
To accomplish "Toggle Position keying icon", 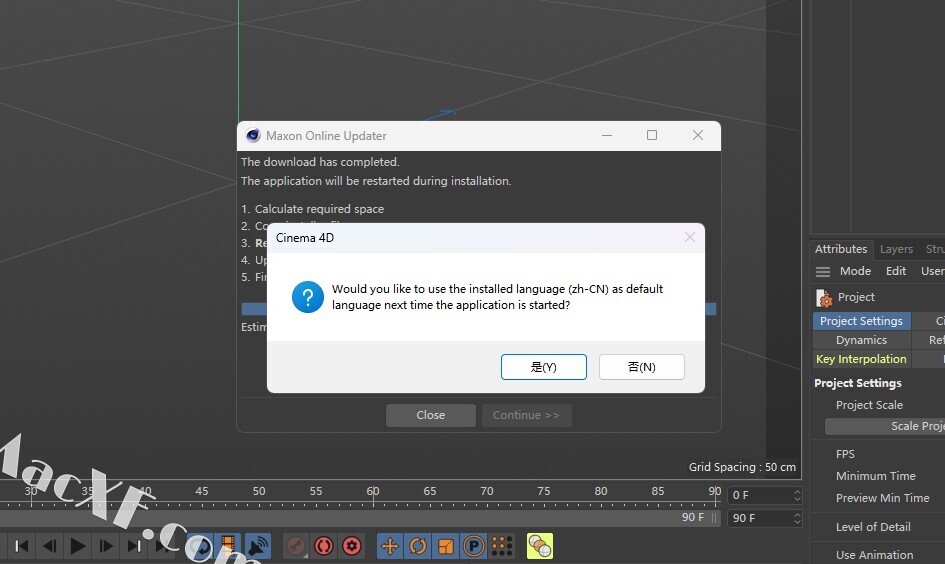I will [x=390, y=547].
